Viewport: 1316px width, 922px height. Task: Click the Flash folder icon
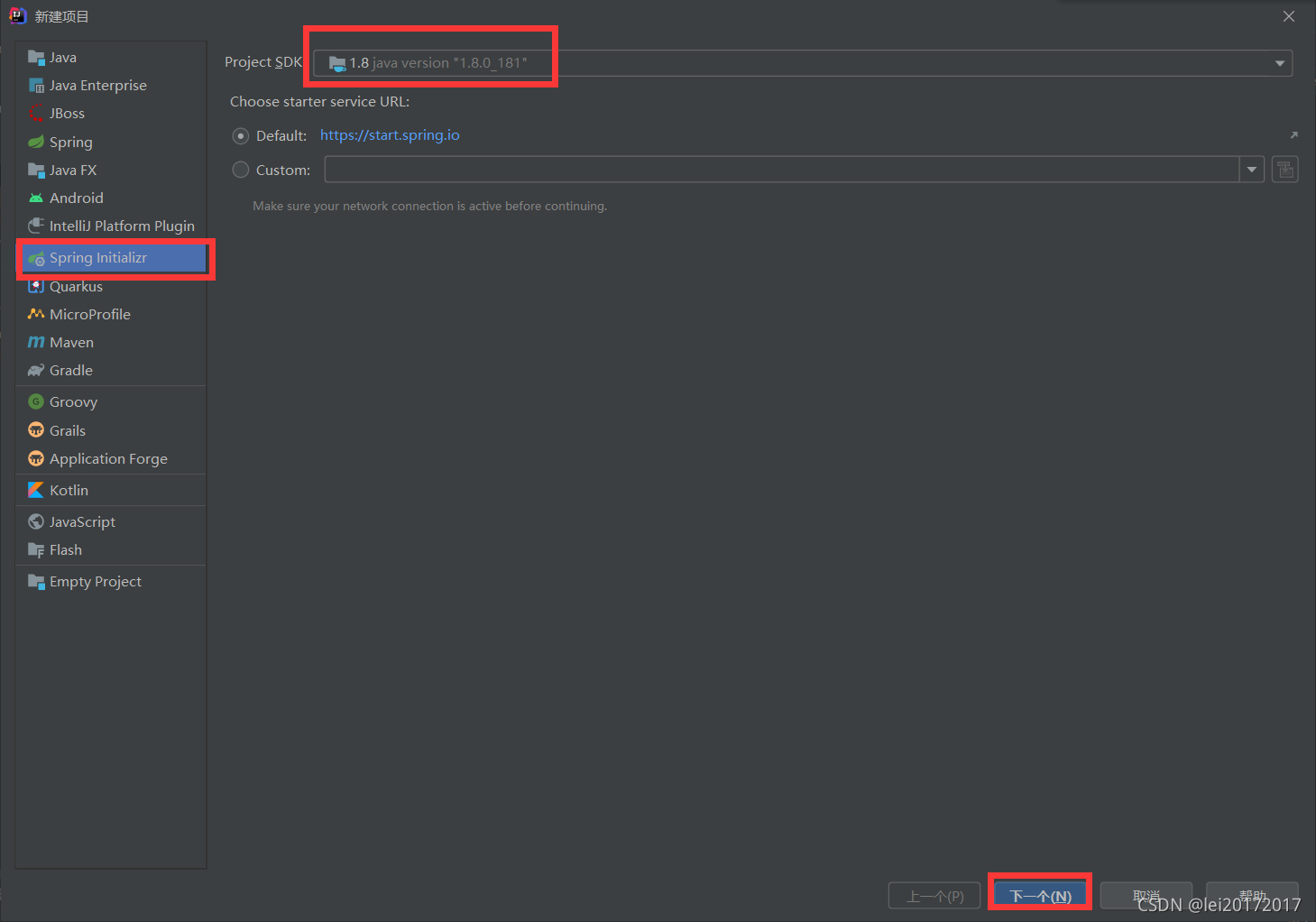(36, 549)
